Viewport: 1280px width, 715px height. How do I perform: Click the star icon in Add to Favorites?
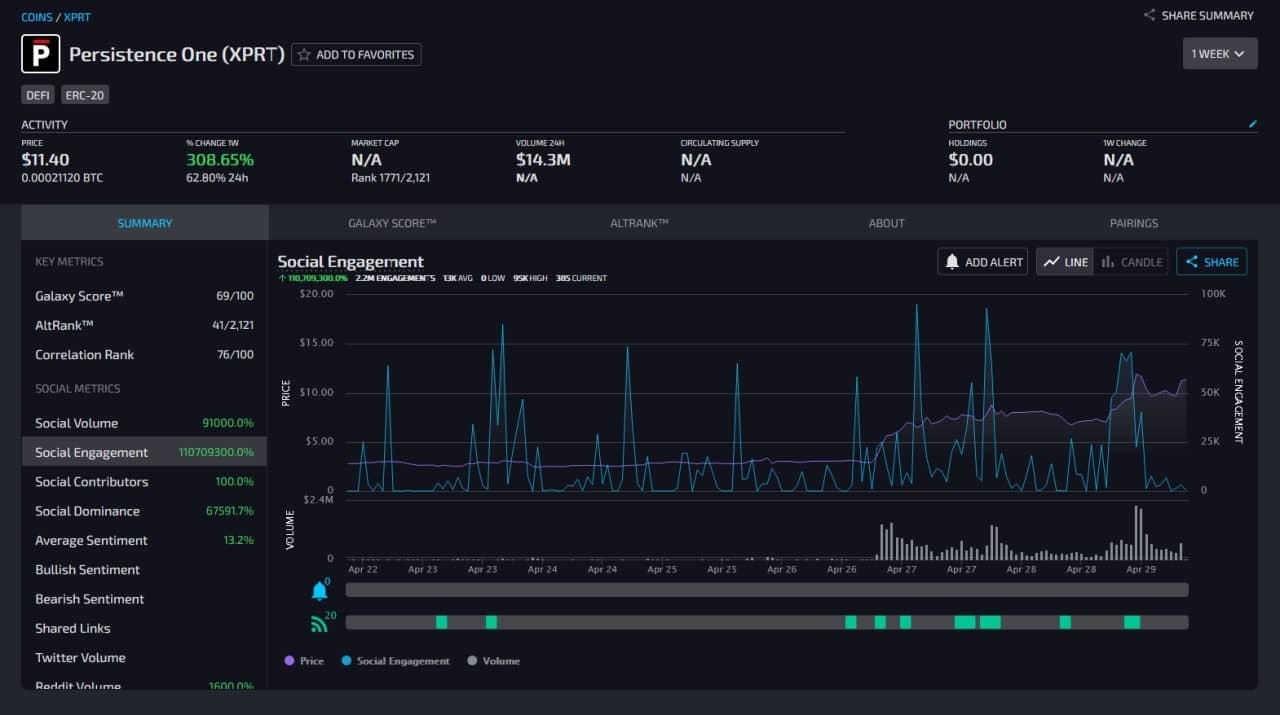coord(304,55)
